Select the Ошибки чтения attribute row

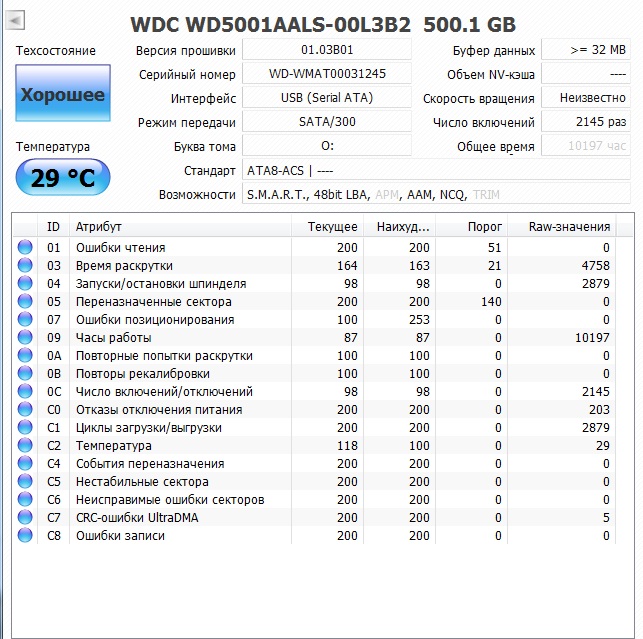point(314,247)
